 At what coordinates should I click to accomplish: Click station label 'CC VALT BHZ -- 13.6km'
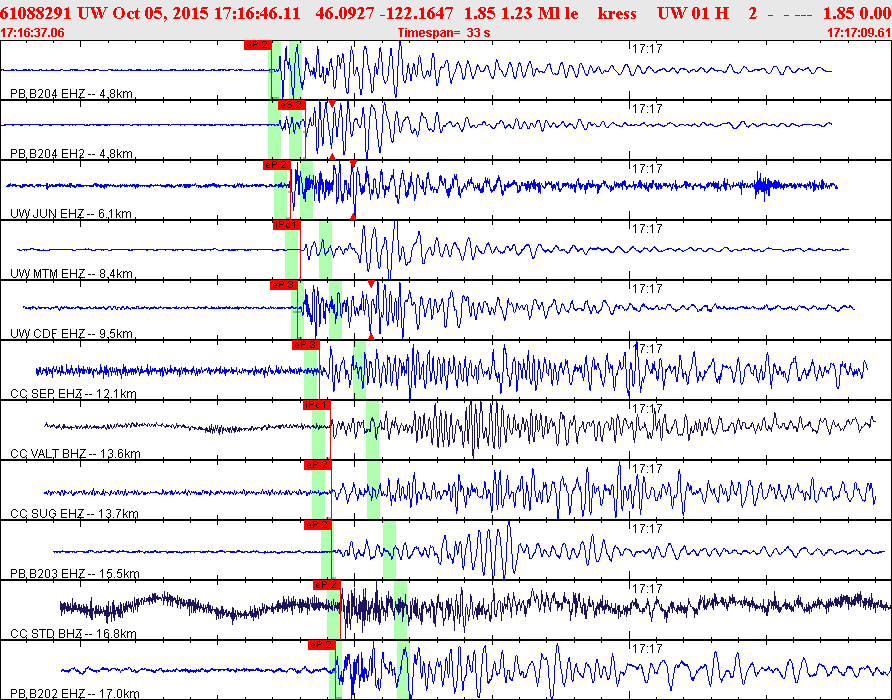point(76,454)
